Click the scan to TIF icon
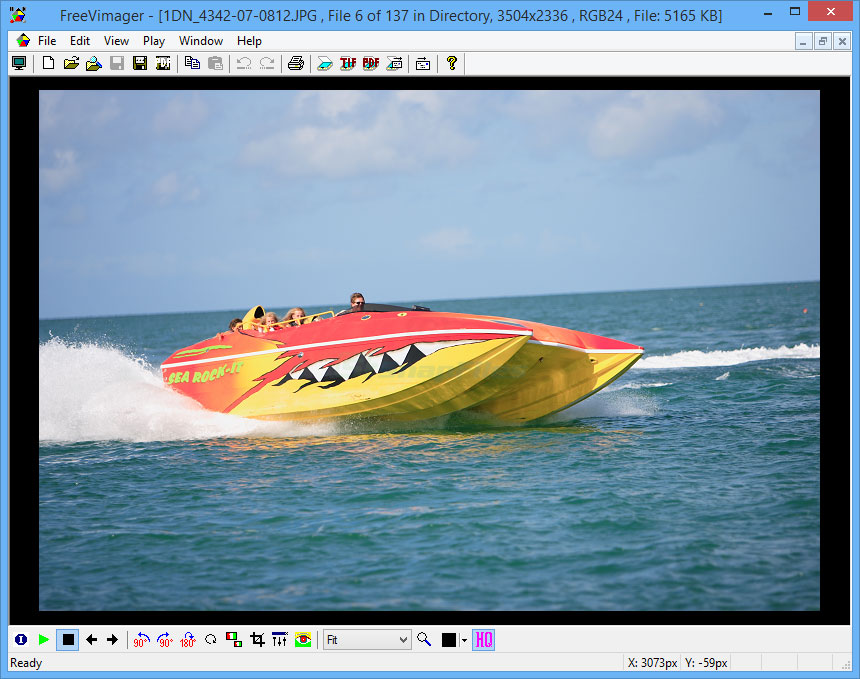This screenshot has width=860, height=679. coord(348,63)
